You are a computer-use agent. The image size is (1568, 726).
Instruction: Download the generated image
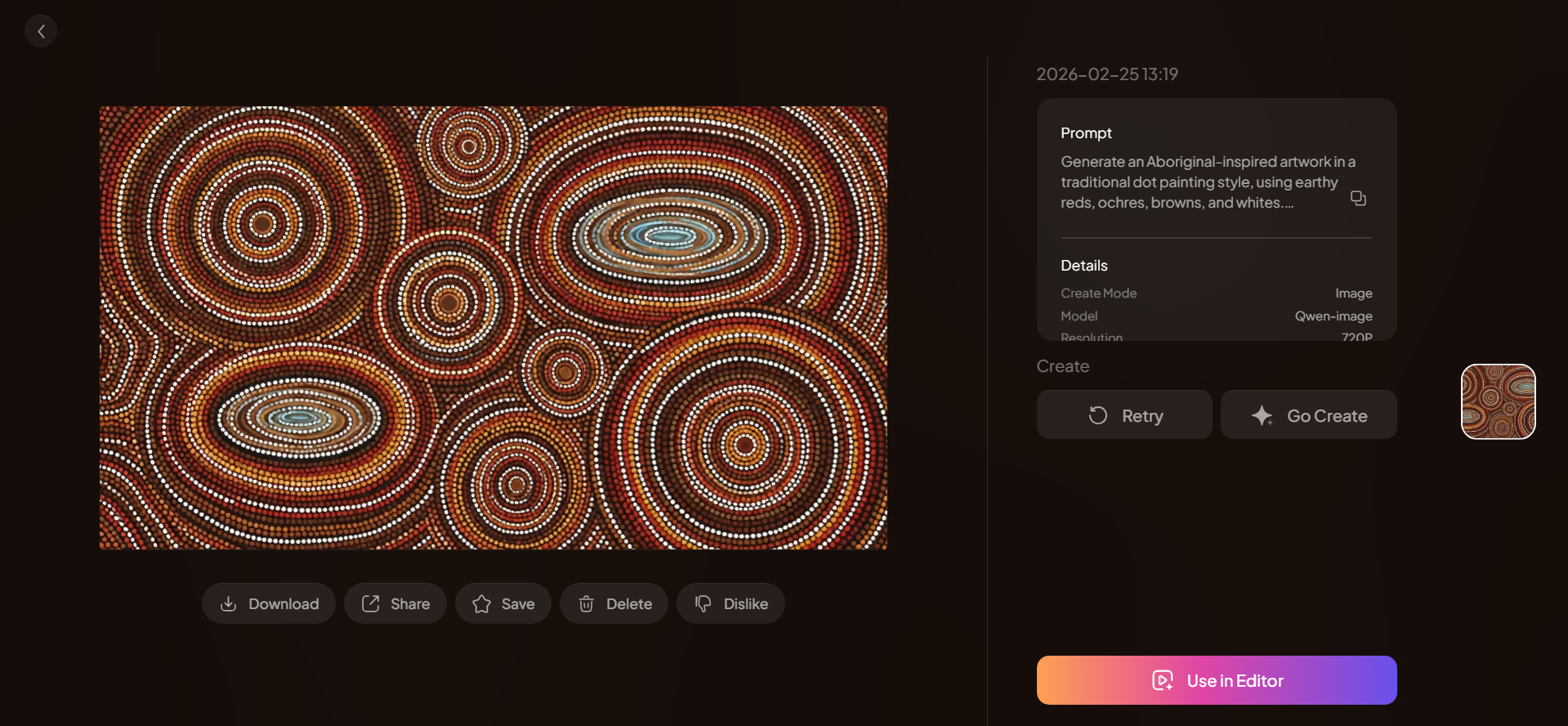pyautogui.click(x=269, y=603)
